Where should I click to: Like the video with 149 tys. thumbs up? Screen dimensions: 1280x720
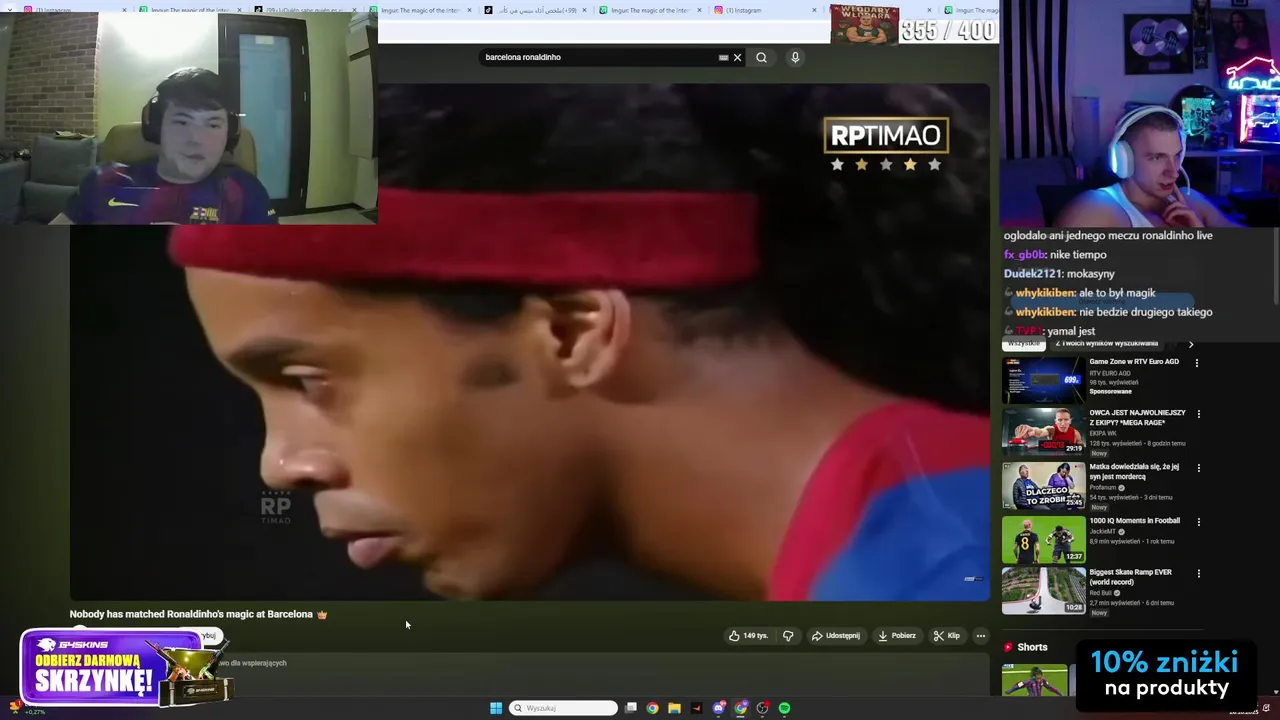pos(748,636)
